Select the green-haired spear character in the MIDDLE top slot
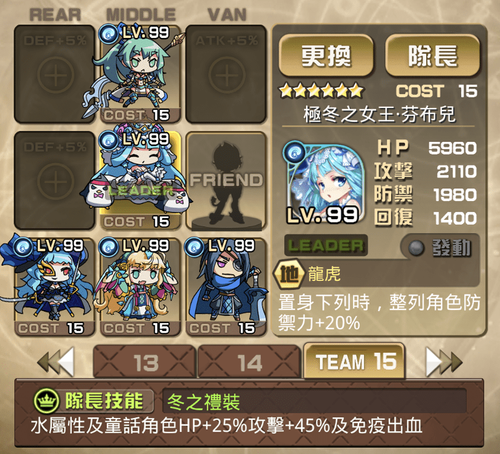The image size is (500, 454). (141, 74)
